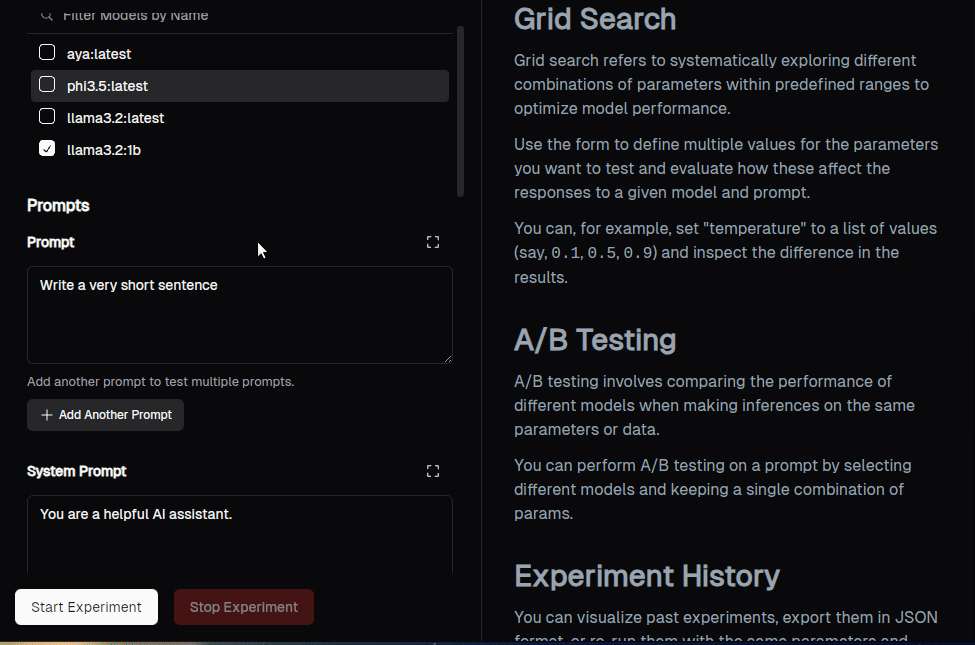Select the phi3.5:latest model name label

pyautogui.click(x=107, y=86)
